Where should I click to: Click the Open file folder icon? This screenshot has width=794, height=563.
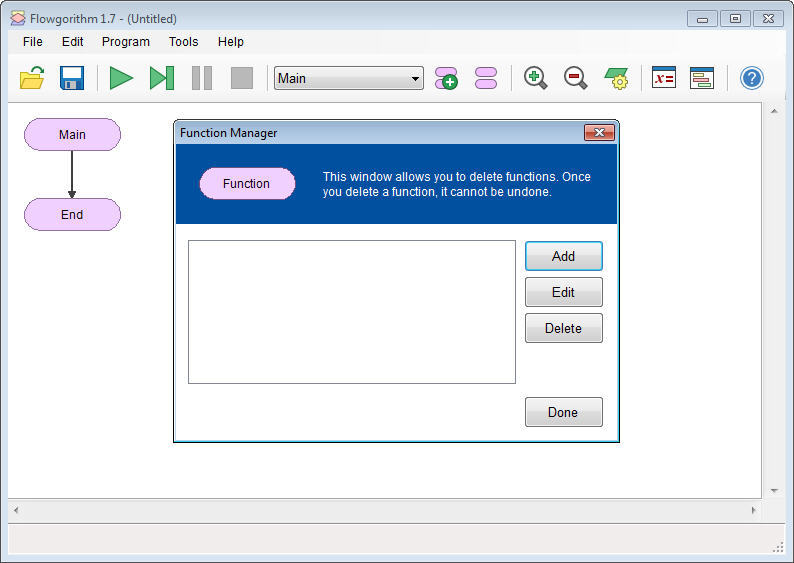click(32, 78)
